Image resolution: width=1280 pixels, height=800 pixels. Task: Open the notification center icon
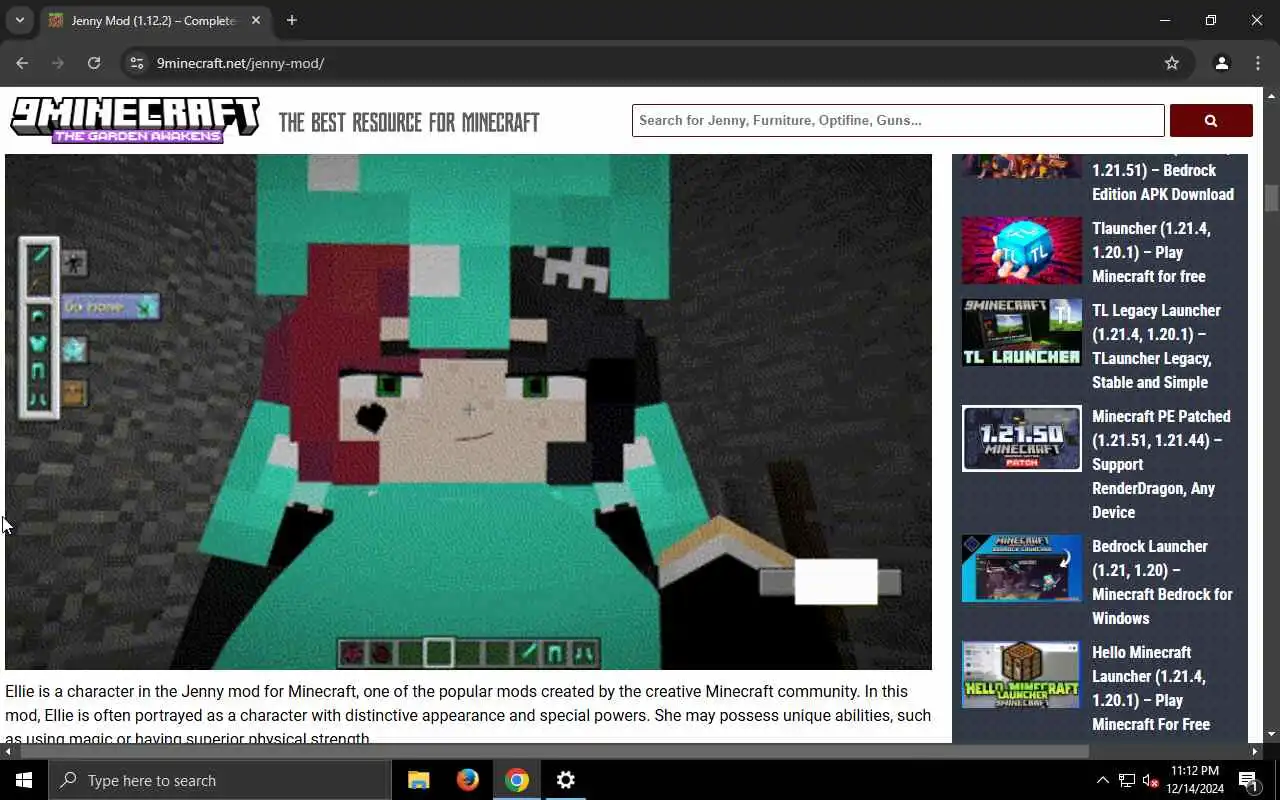coord(1249,780)
